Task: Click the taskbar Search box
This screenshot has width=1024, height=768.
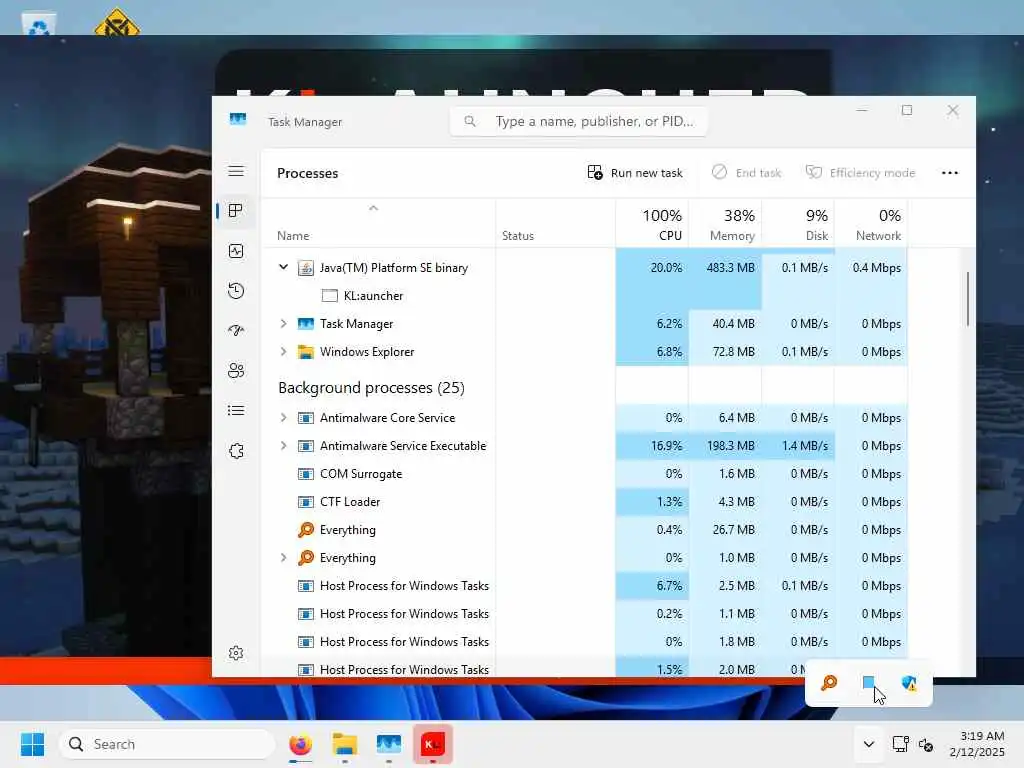Action: coord(167,744)
